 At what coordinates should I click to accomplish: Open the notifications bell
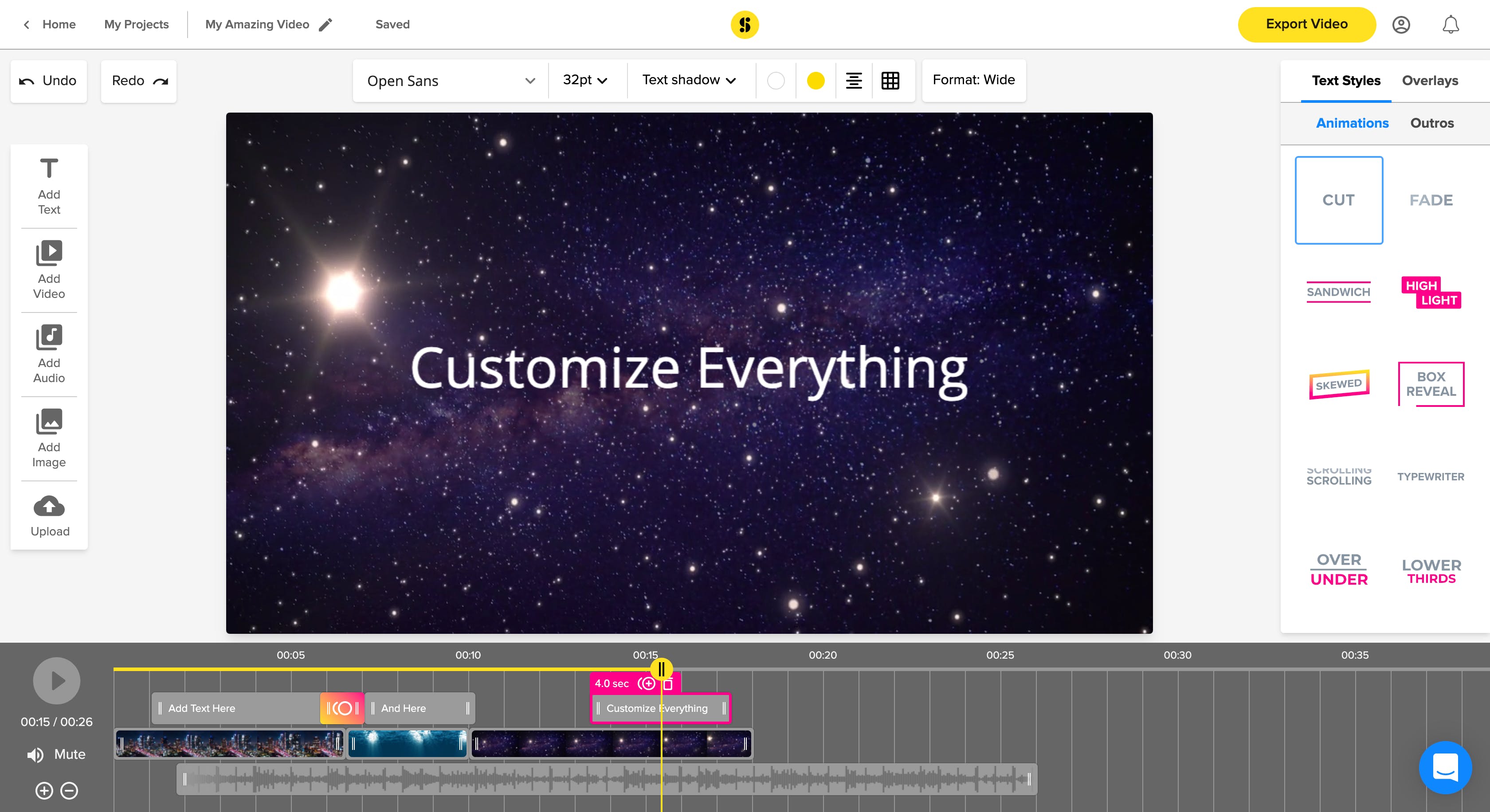(x=1450, y=25)
